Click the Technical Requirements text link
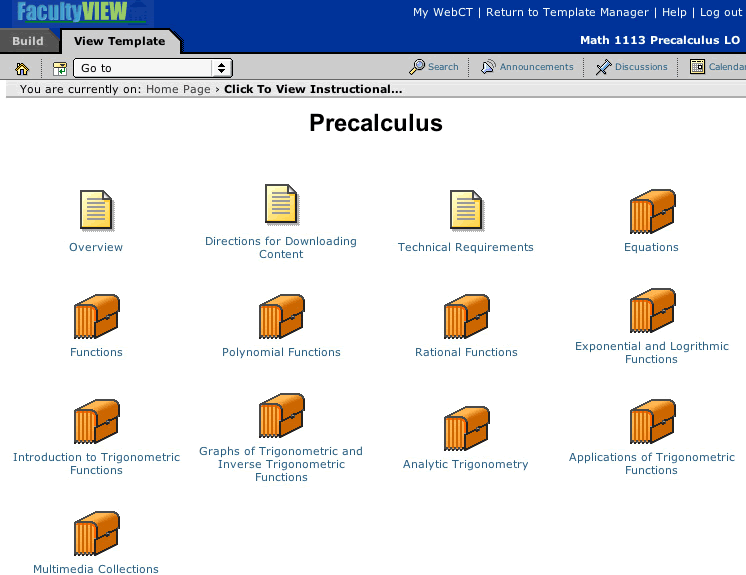Viewport: 746px width, 575px height. click(466, 247)
